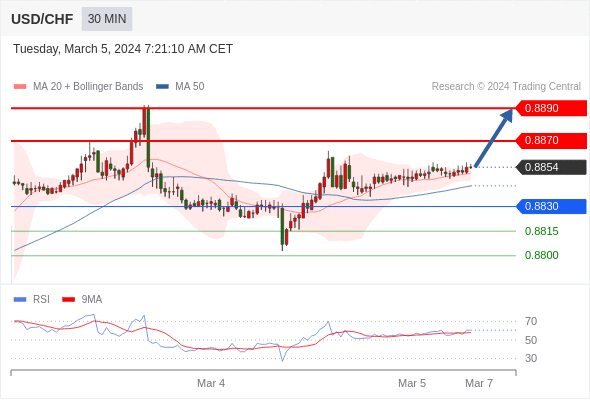
Task: Click the RSI blue legend swatch
Action: click(x=20, y=300)
